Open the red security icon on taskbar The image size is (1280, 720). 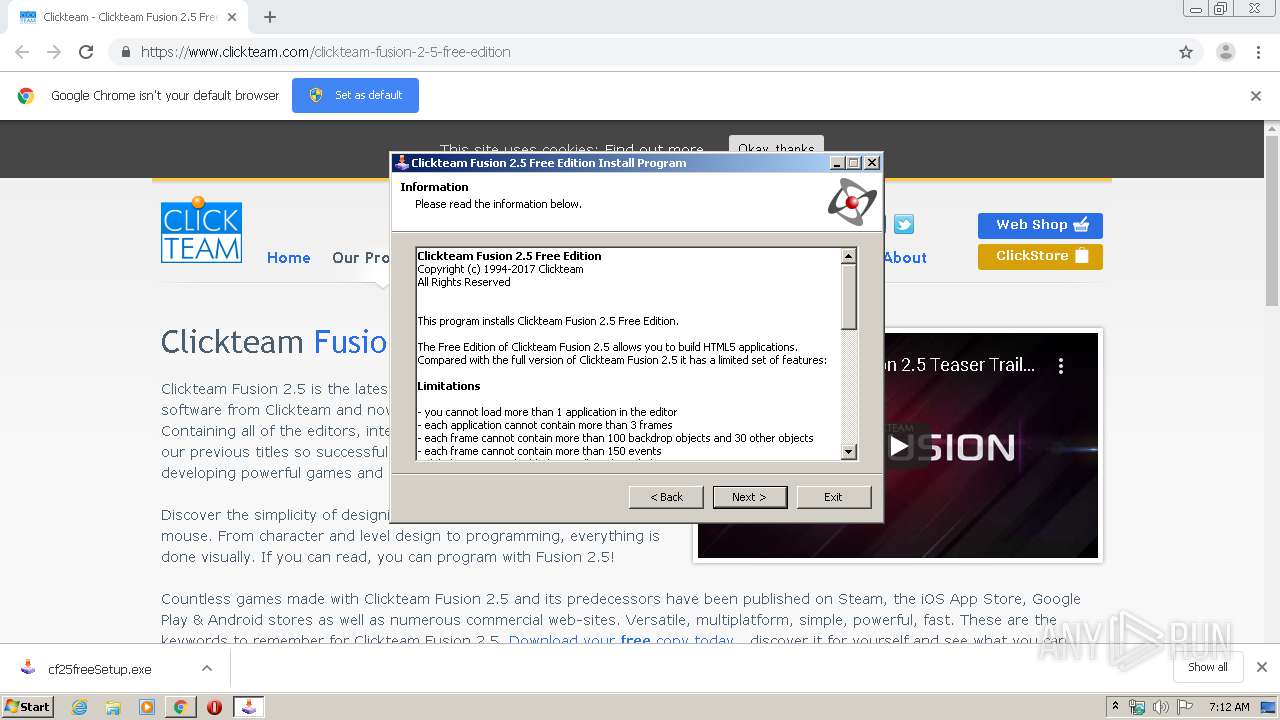[214, 707]
